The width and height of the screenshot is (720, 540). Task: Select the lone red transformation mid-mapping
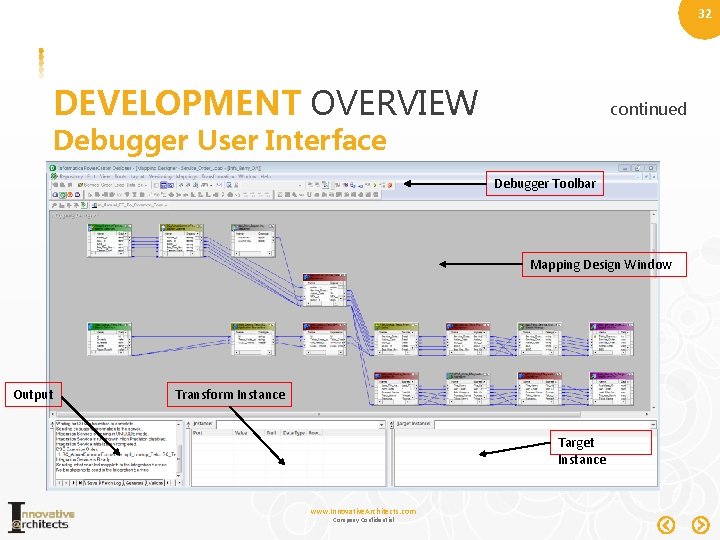point(324,290)
